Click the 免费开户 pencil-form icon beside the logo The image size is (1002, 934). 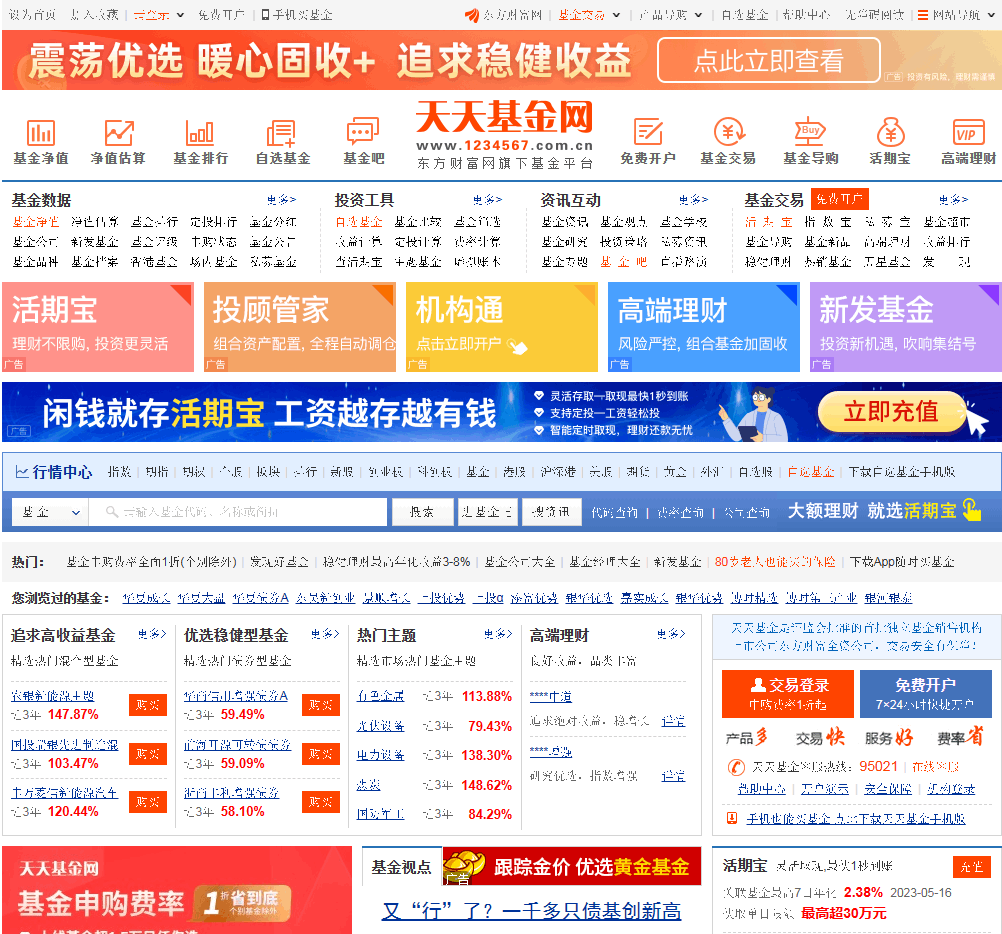(648, 132)
